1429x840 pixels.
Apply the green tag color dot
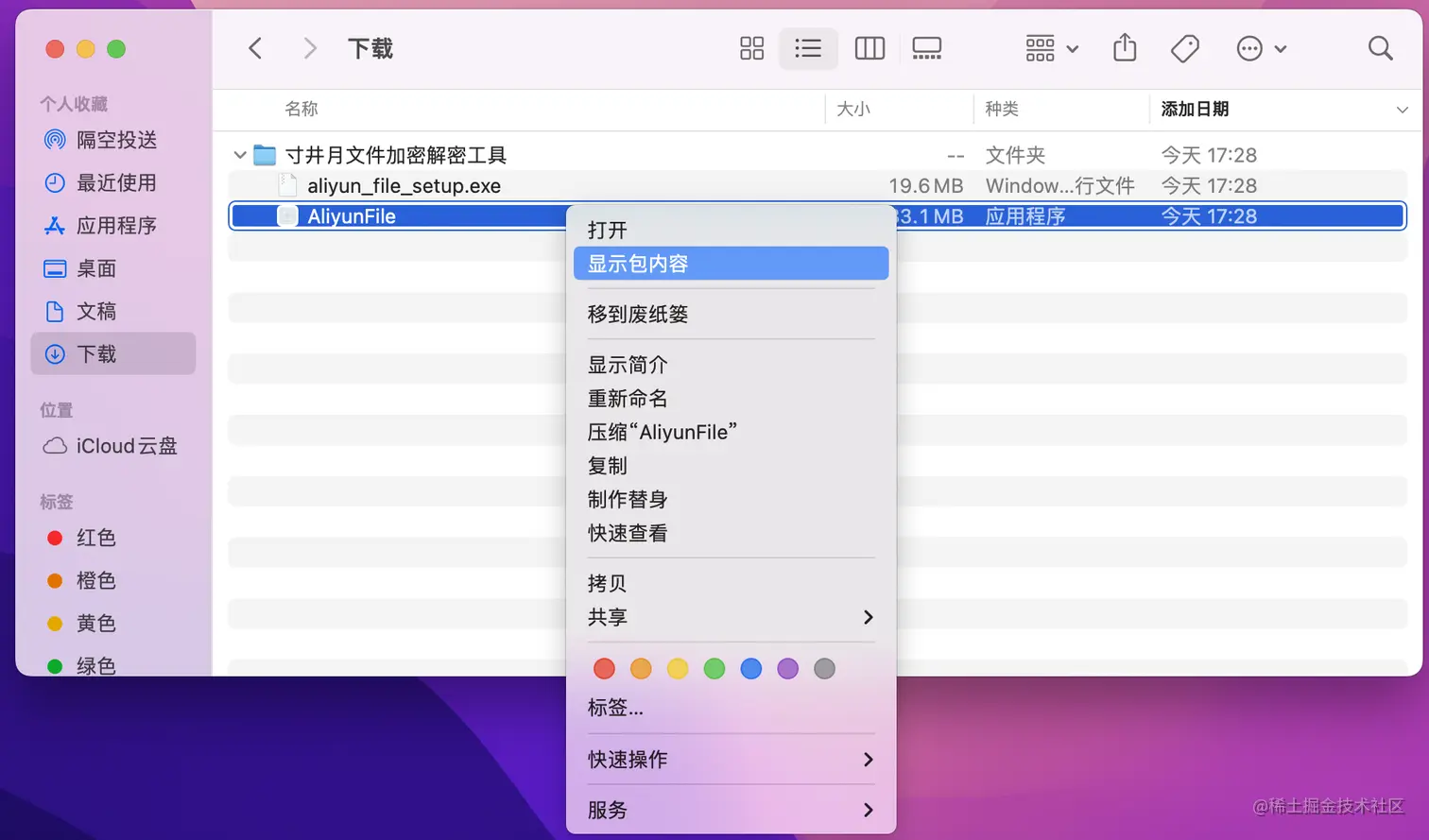714,669
